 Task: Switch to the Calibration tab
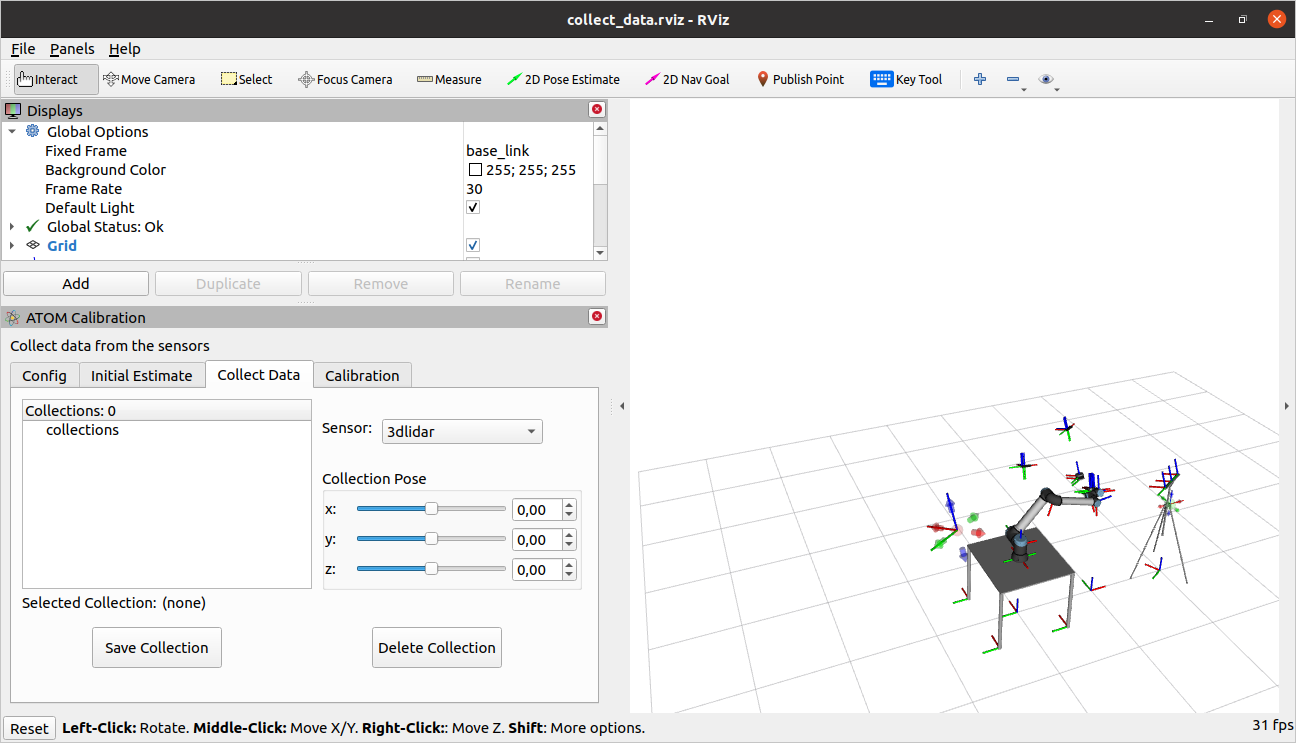[x=362, y=375]
